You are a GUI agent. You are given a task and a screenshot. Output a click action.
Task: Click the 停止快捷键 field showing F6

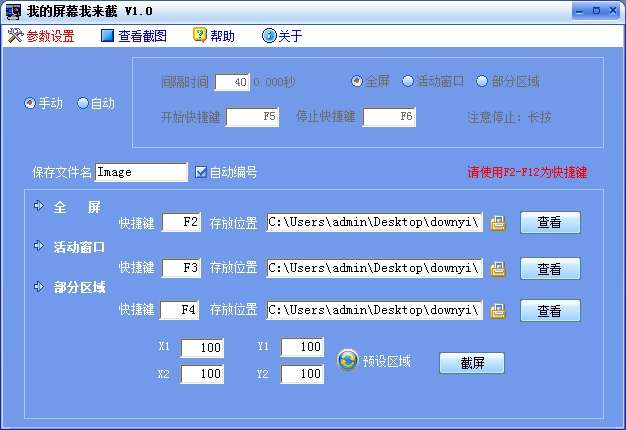[x=389, y=117]
